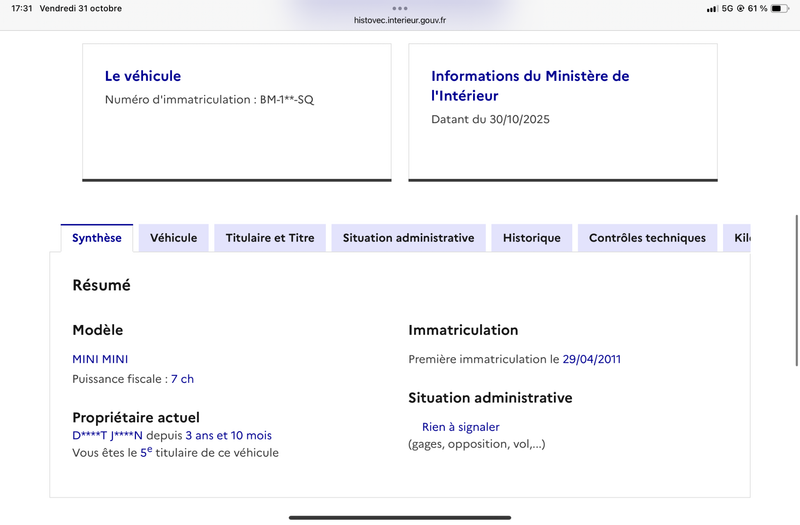Go to the Historique tab
This screenshot has height=525, width=800.
532,238
